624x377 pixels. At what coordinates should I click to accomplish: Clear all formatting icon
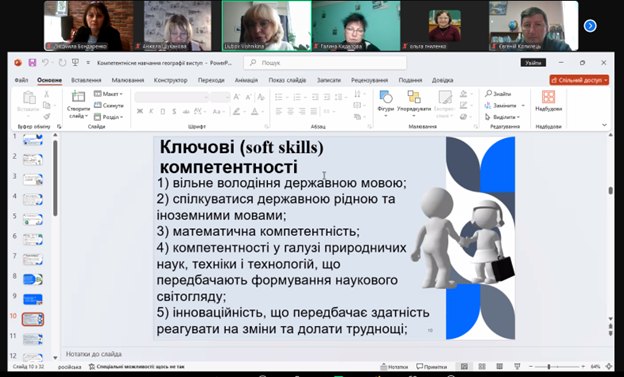coord(261,97)
